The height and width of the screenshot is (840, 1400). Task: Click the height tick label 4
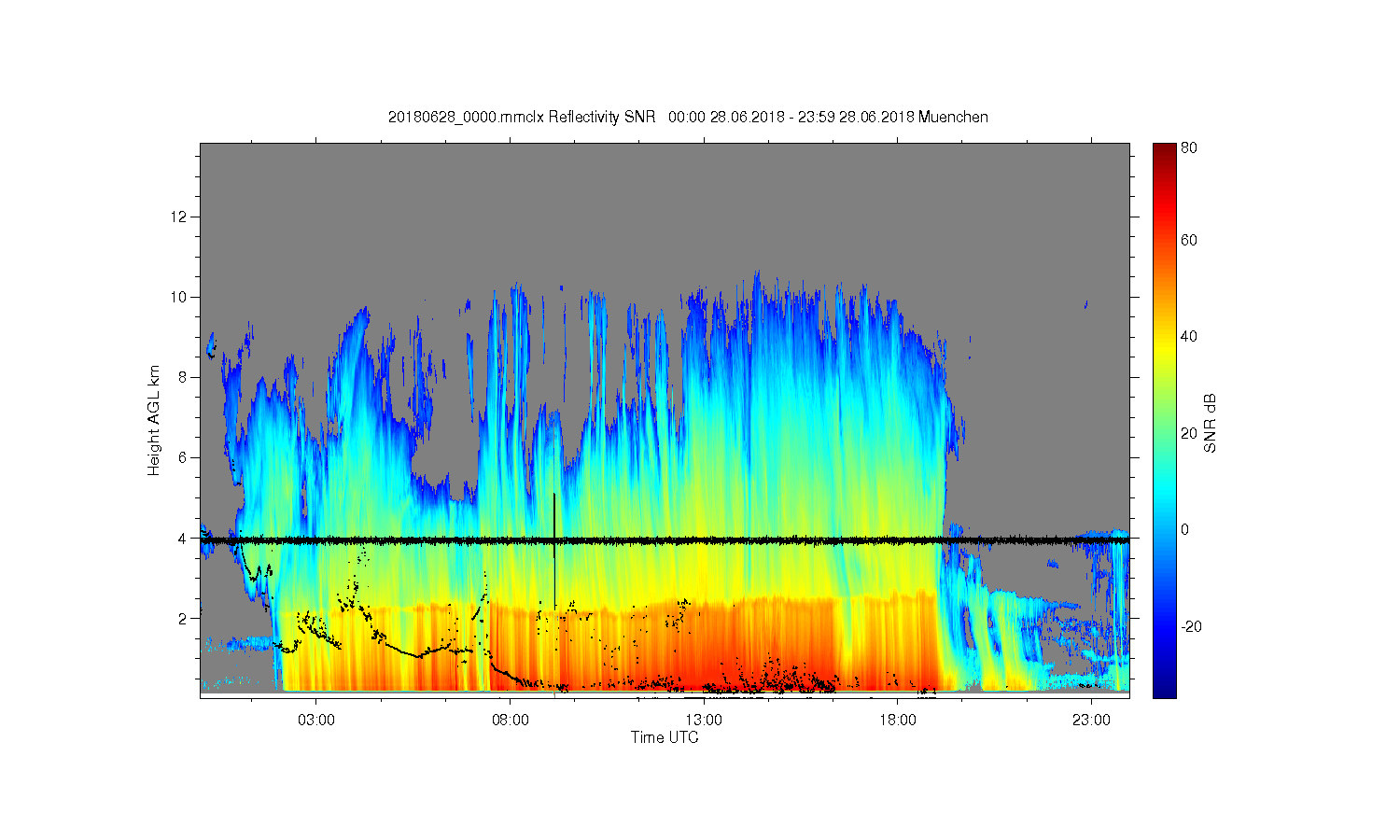point(183,538)
